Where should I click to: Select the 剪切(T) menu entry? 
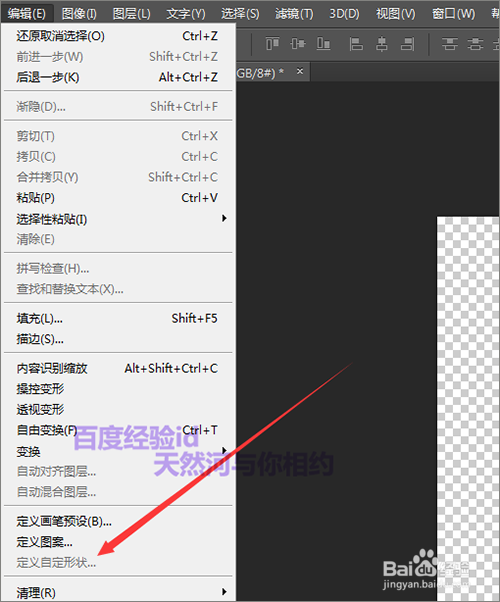pyautogui.click(x=118, y=136)
